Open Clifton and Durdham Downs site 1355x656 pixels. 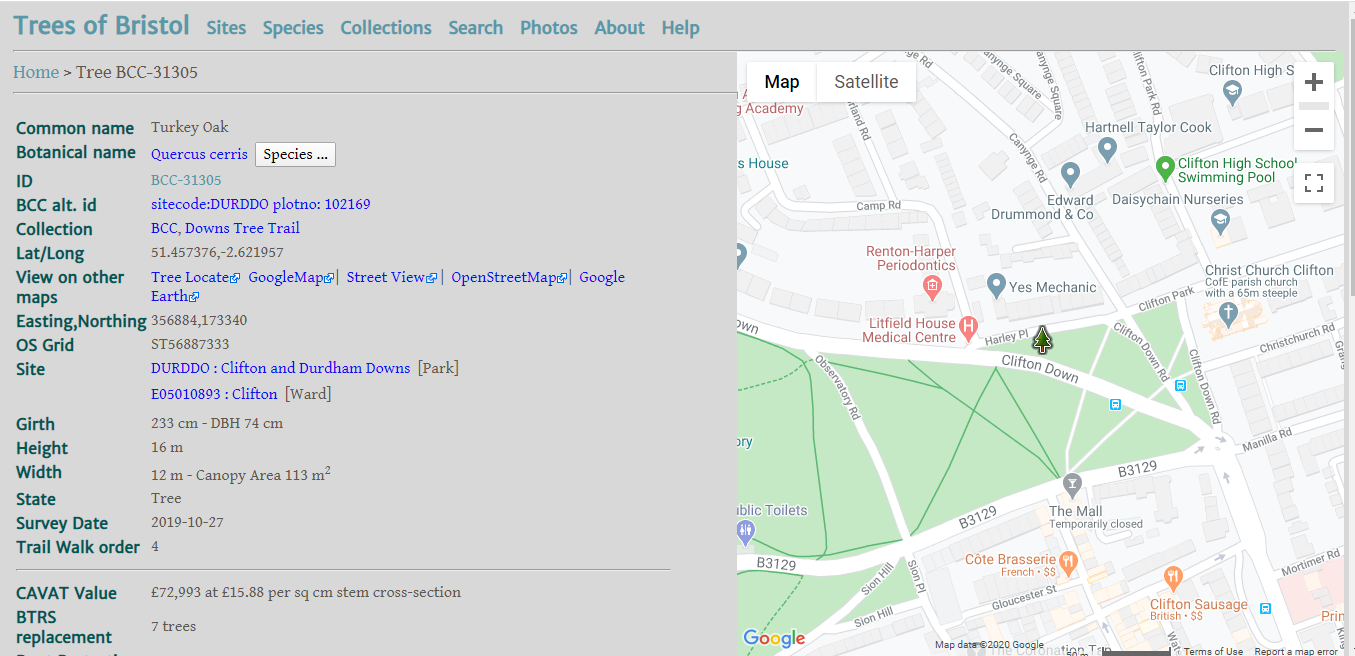(x=281, y=368)
